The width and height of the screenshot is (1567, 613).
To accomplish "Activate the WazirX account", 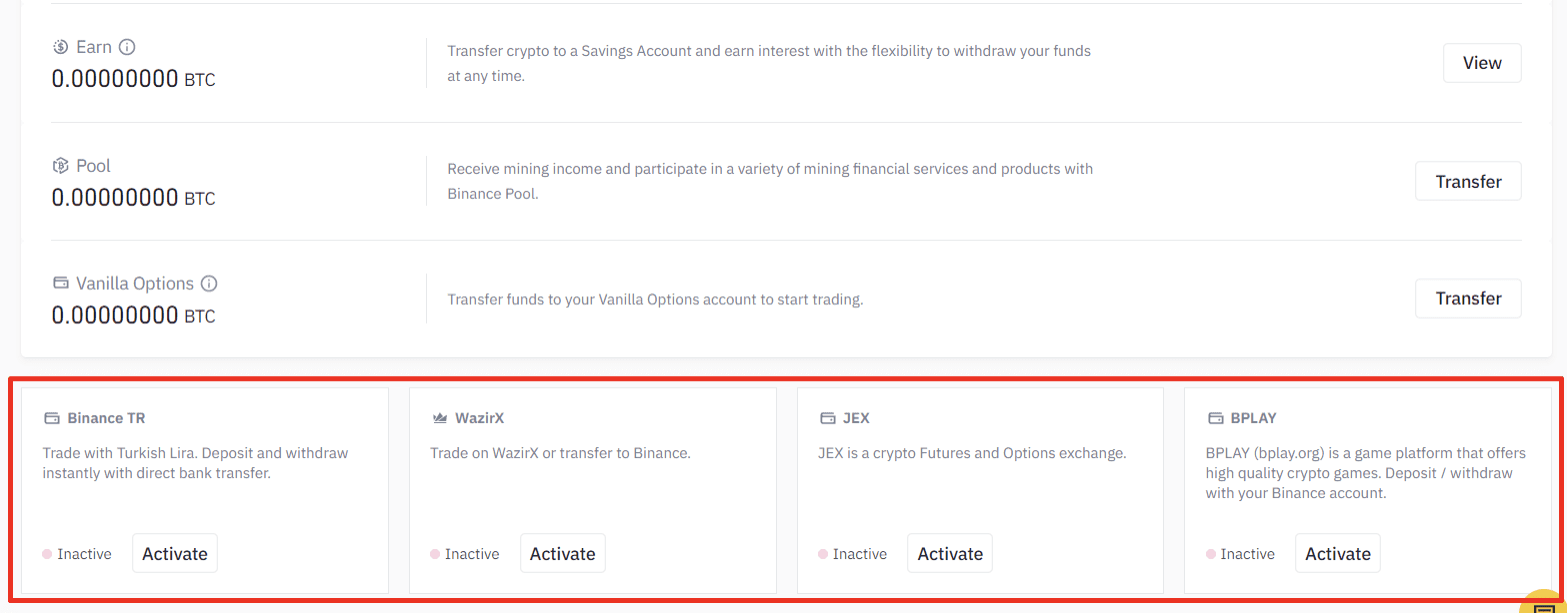I will coord(563,553).
